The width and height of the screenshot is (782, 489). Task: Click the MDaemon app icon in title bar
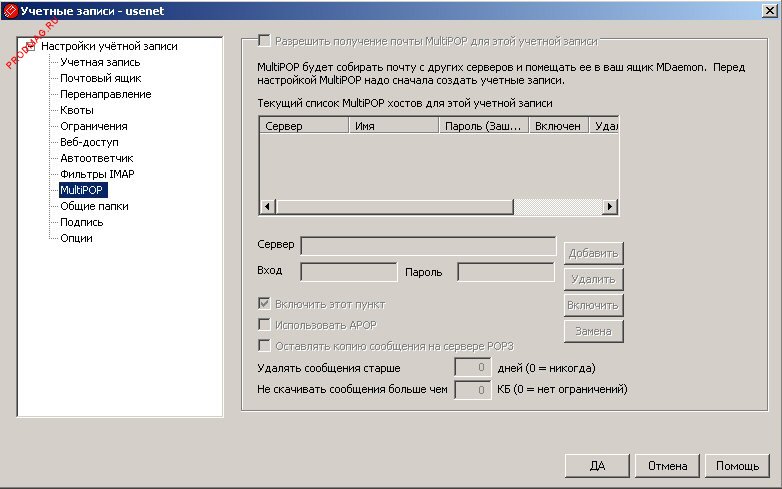point(10,10)
